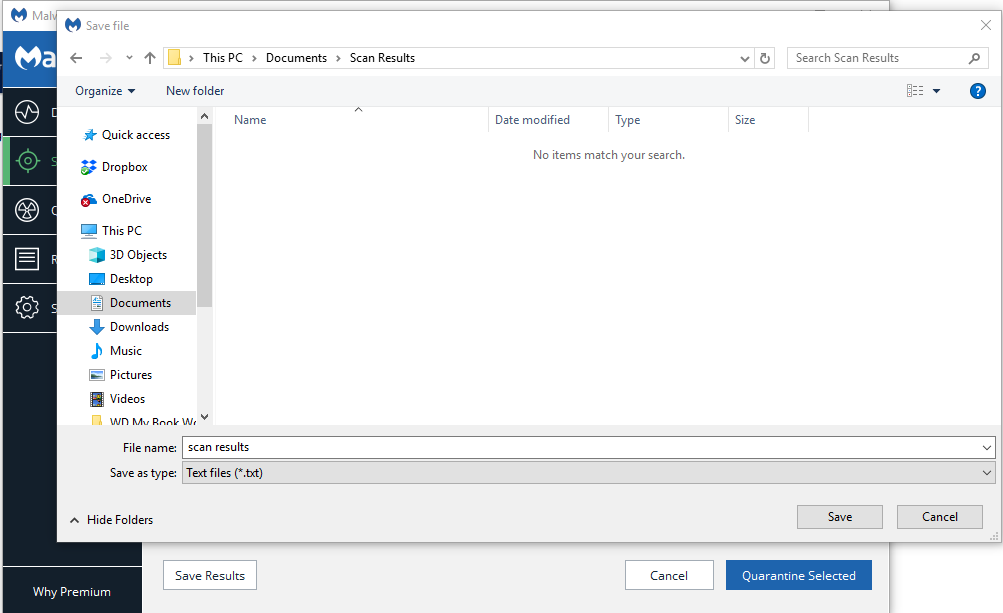Open the Help question mark icon
This screenshot has height=613, width=1003.
(978, 91)
